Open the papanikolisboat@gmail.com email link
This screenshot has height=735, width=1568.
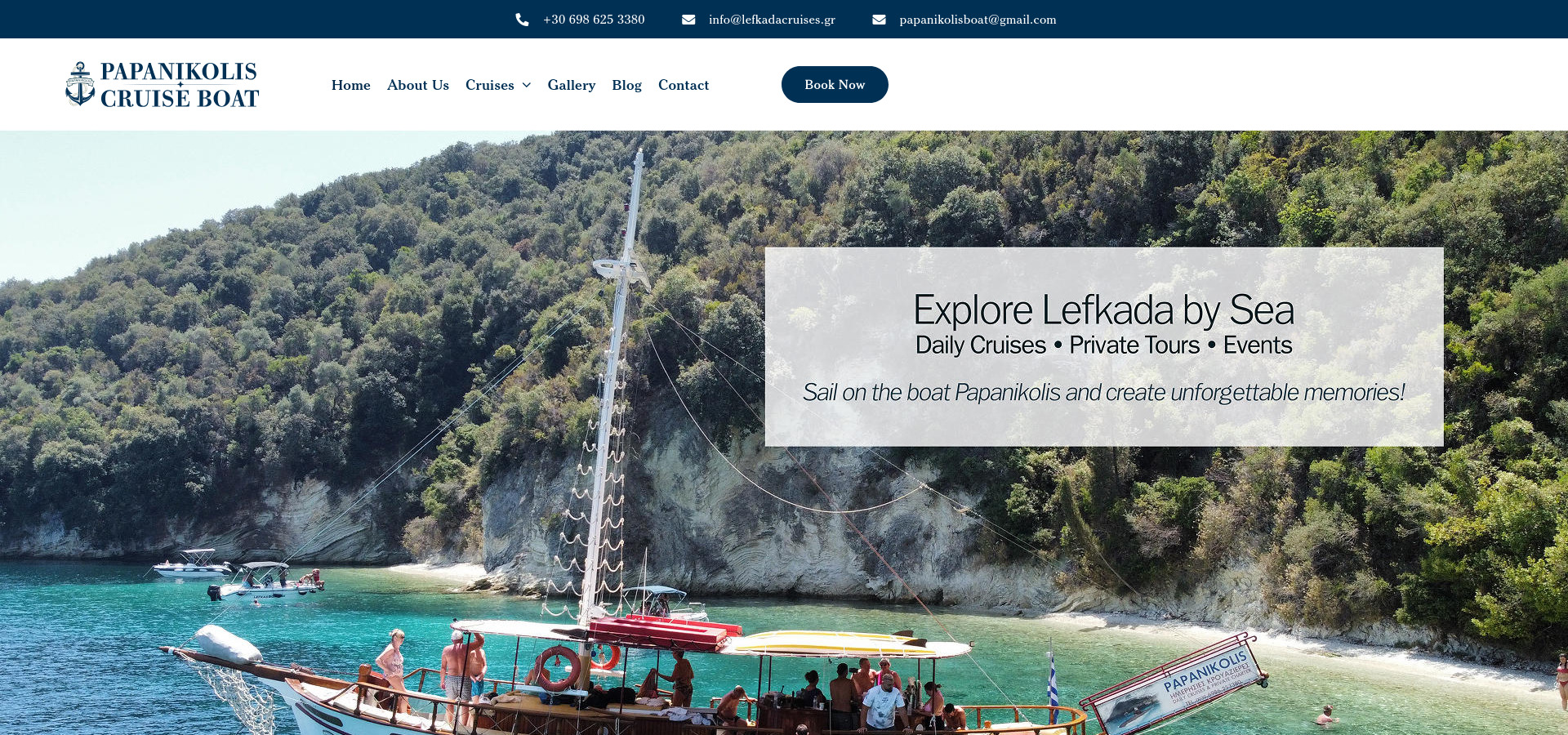point(978,20)
